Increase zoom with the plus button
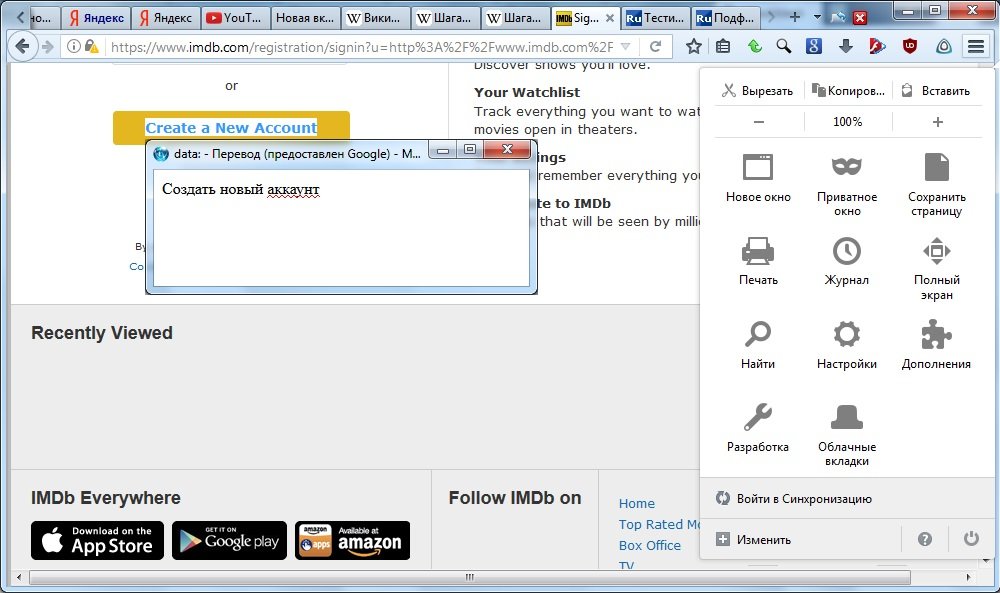 tap(938, 122)
